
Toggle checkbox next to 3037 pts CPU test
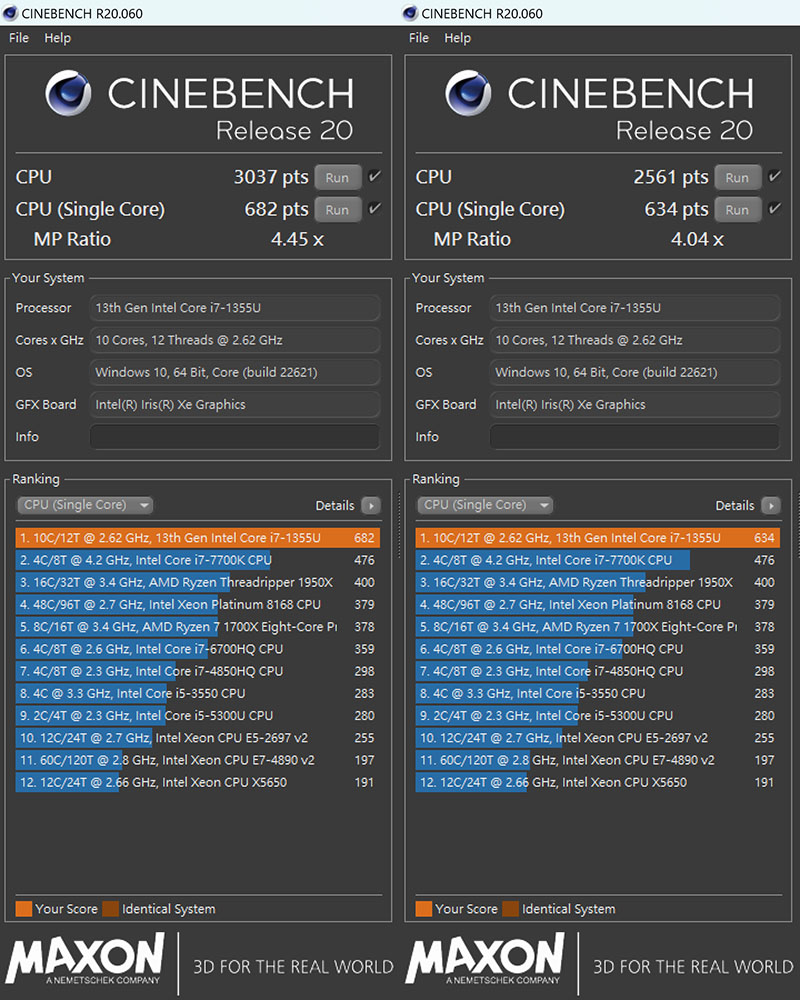(x=375, y=176)
